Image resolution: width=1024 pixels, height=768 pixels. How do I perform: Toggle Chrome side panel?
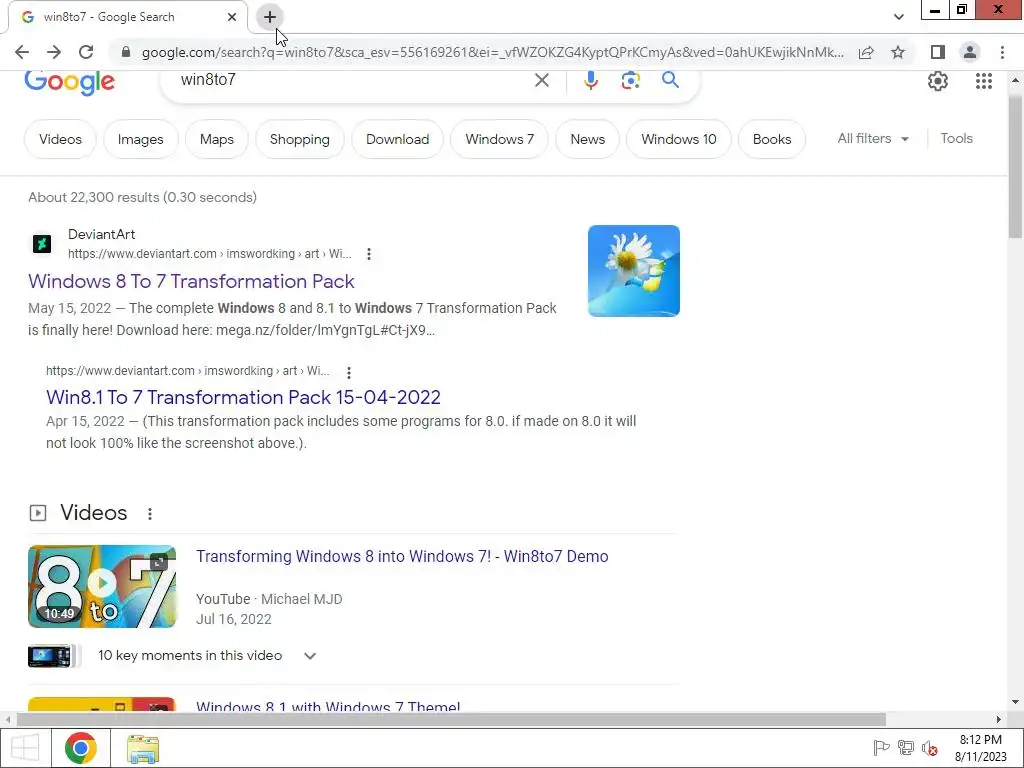[938, 52]
